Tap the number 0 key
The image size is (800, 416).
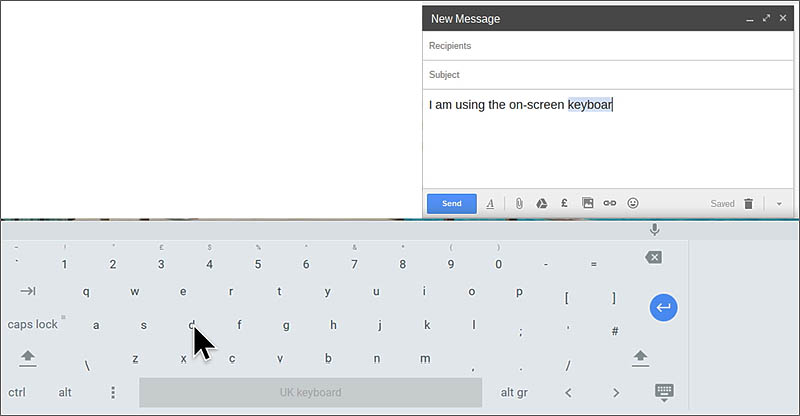498,264
